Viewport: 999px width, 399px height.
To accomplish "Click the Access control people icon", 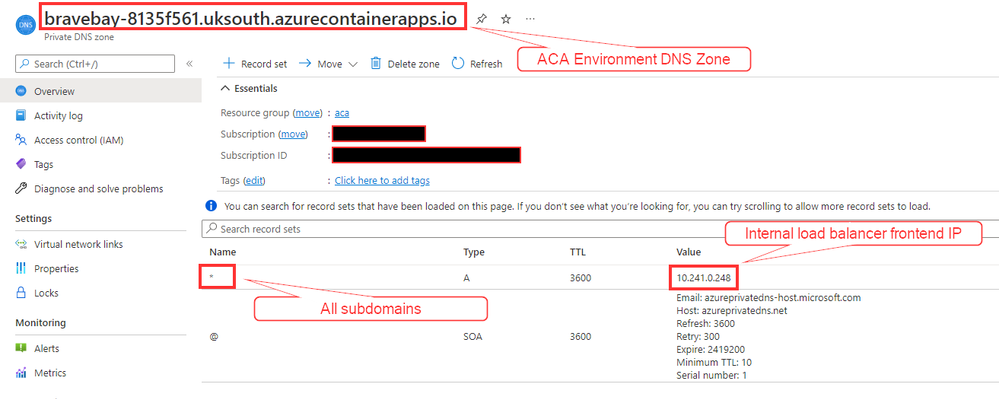I will [x=21, y=140].
